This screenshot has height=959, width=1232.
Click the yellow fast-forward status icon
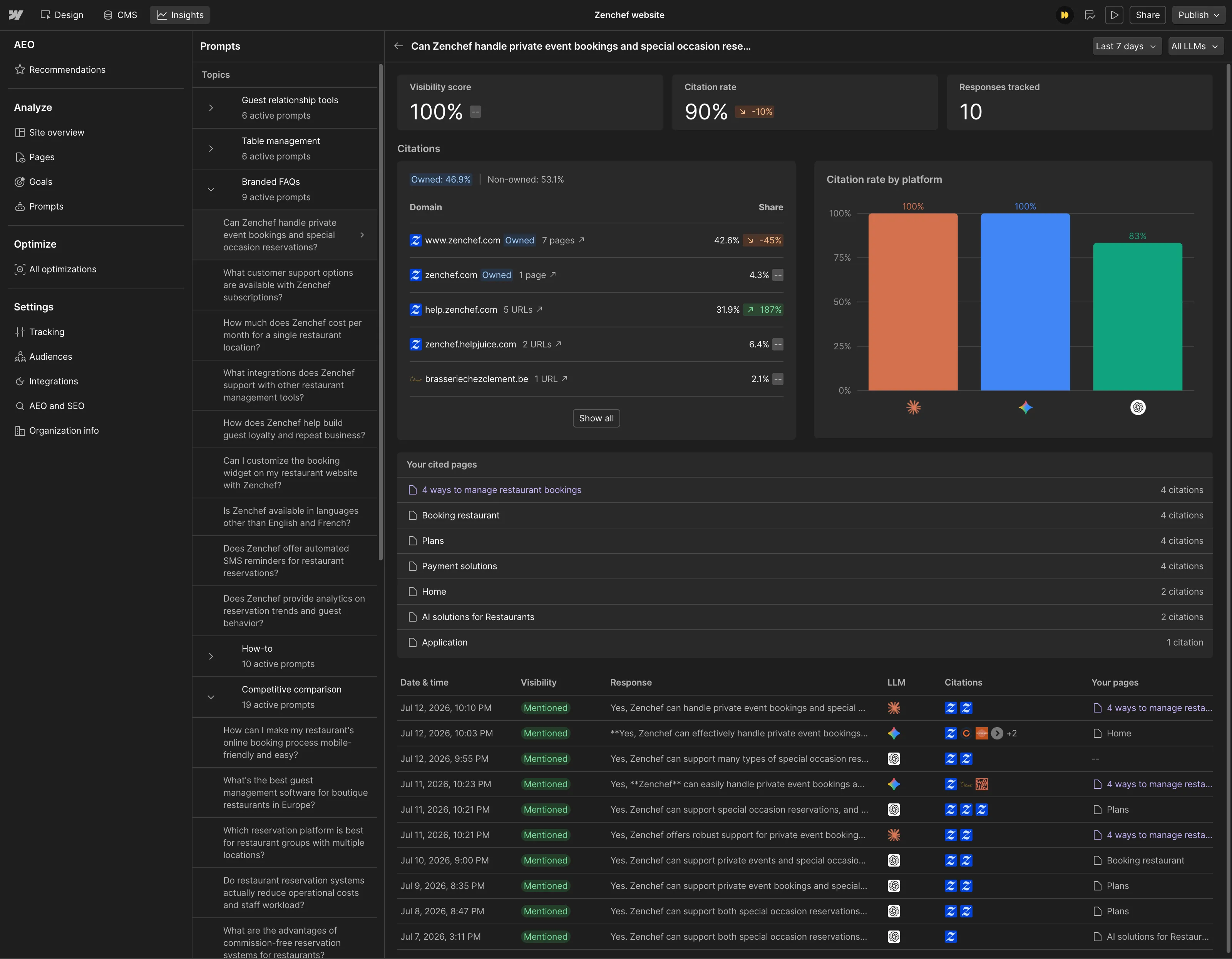pyautogui.click(x=1064, y=15)
